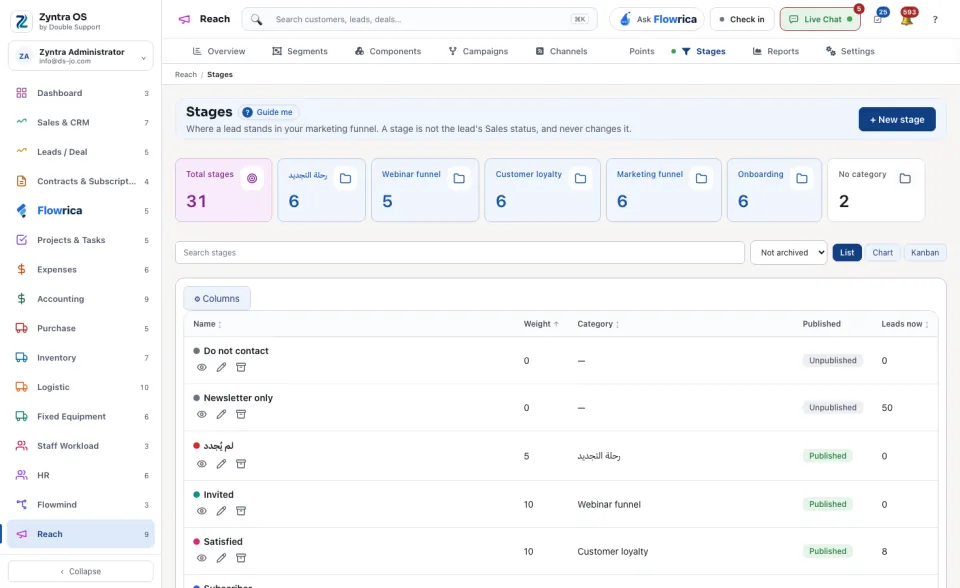Archive the Do not contact stage
Screen dimensions: 960x588
[x=241, y=367]
